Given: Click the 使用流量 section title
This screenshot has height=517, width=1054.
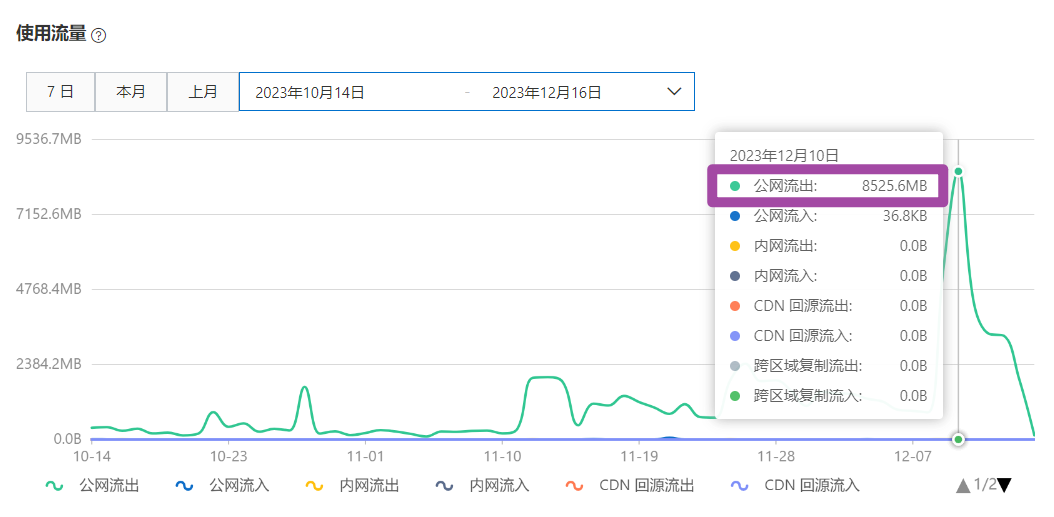Looking at the screenshot, I should (51, 33).
